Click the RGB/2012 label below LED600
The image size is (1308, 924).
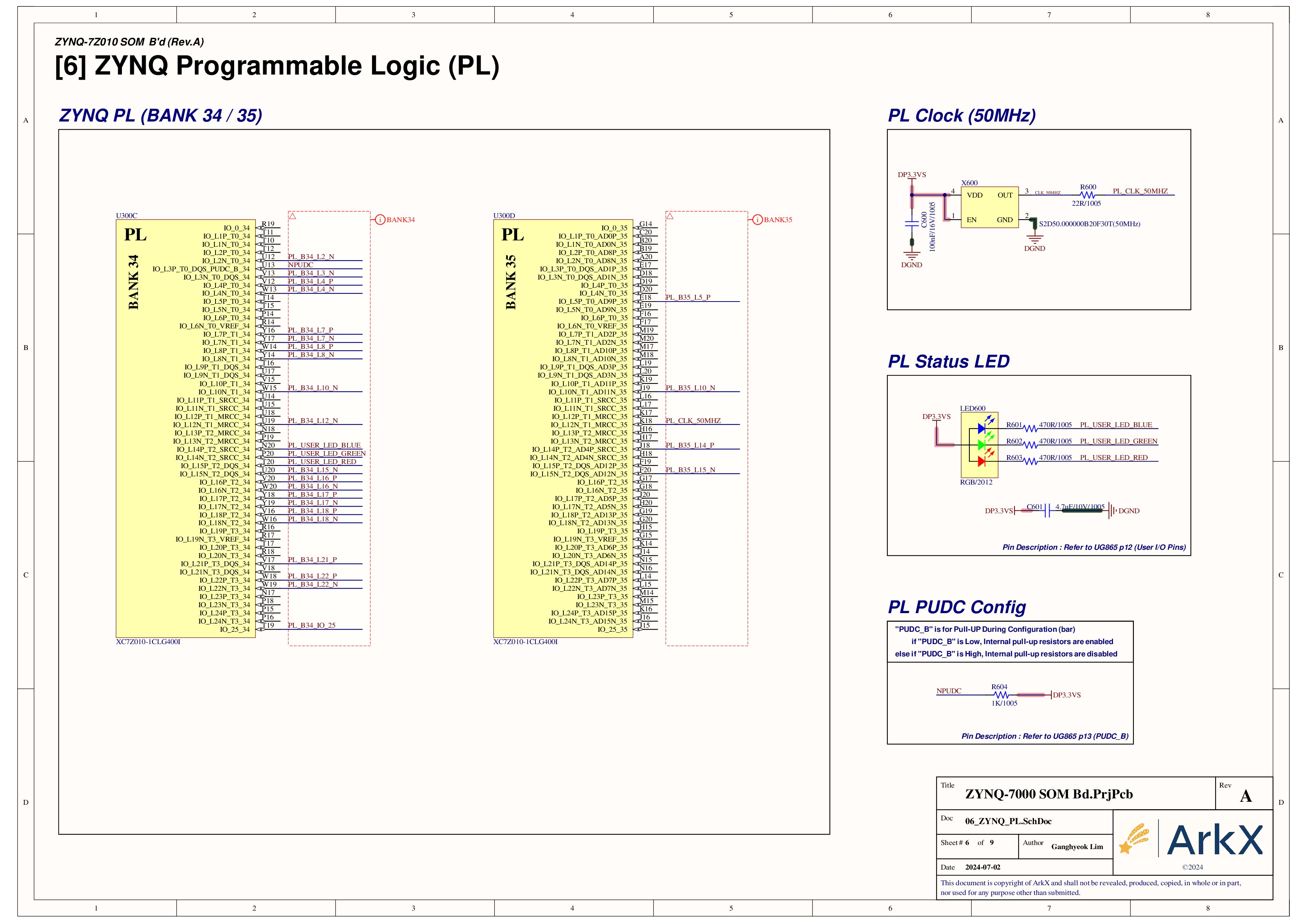pos(977,482)
